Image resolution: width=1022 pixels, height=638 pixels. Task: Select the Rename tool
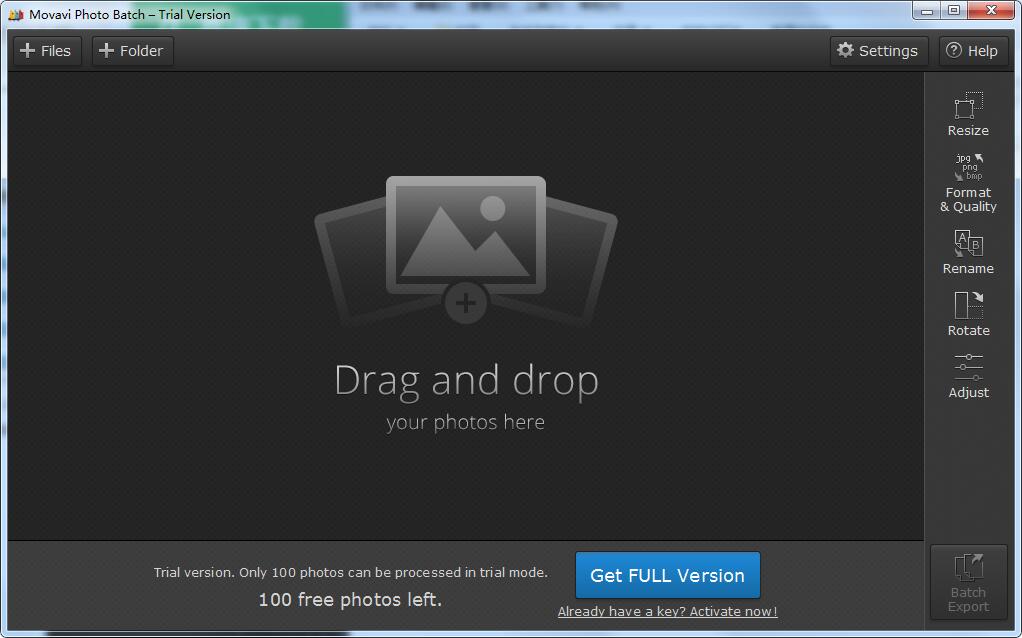coord(968,252)
